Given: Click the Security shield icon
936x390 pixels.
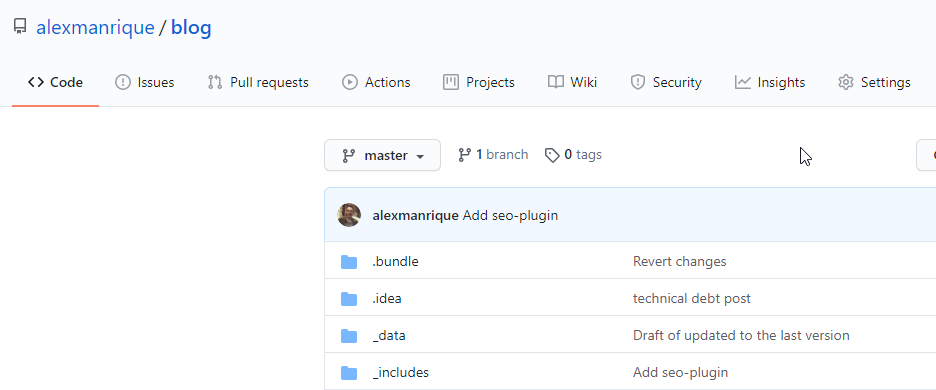Looking at the screenshot, I should (x=638, y=82).
